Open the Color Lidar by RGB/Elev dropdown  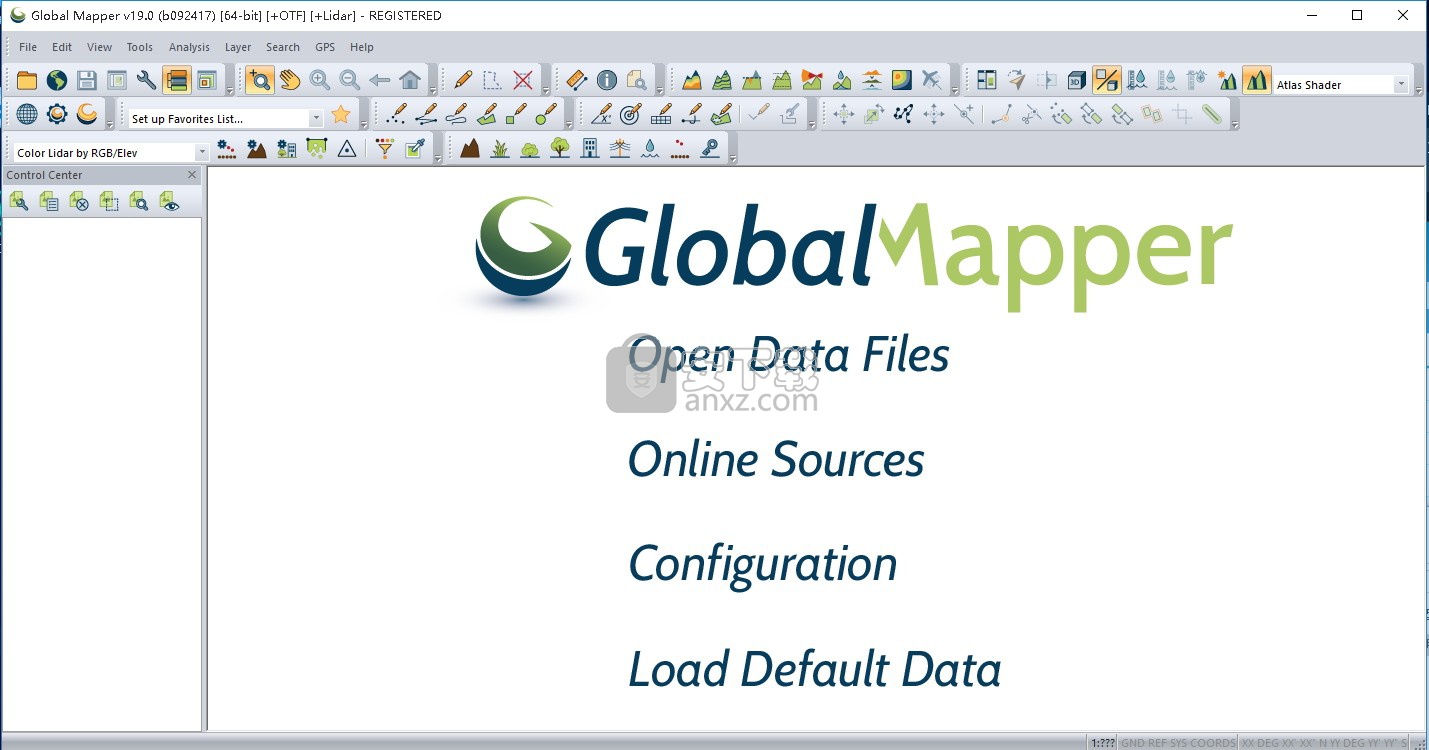pyautogui.click(x=201, y=153)
